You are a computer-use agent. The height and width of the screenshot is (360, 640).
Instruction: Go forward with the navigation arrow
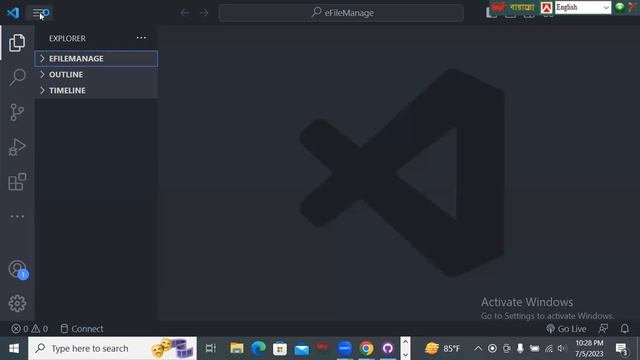click(204, 13)
